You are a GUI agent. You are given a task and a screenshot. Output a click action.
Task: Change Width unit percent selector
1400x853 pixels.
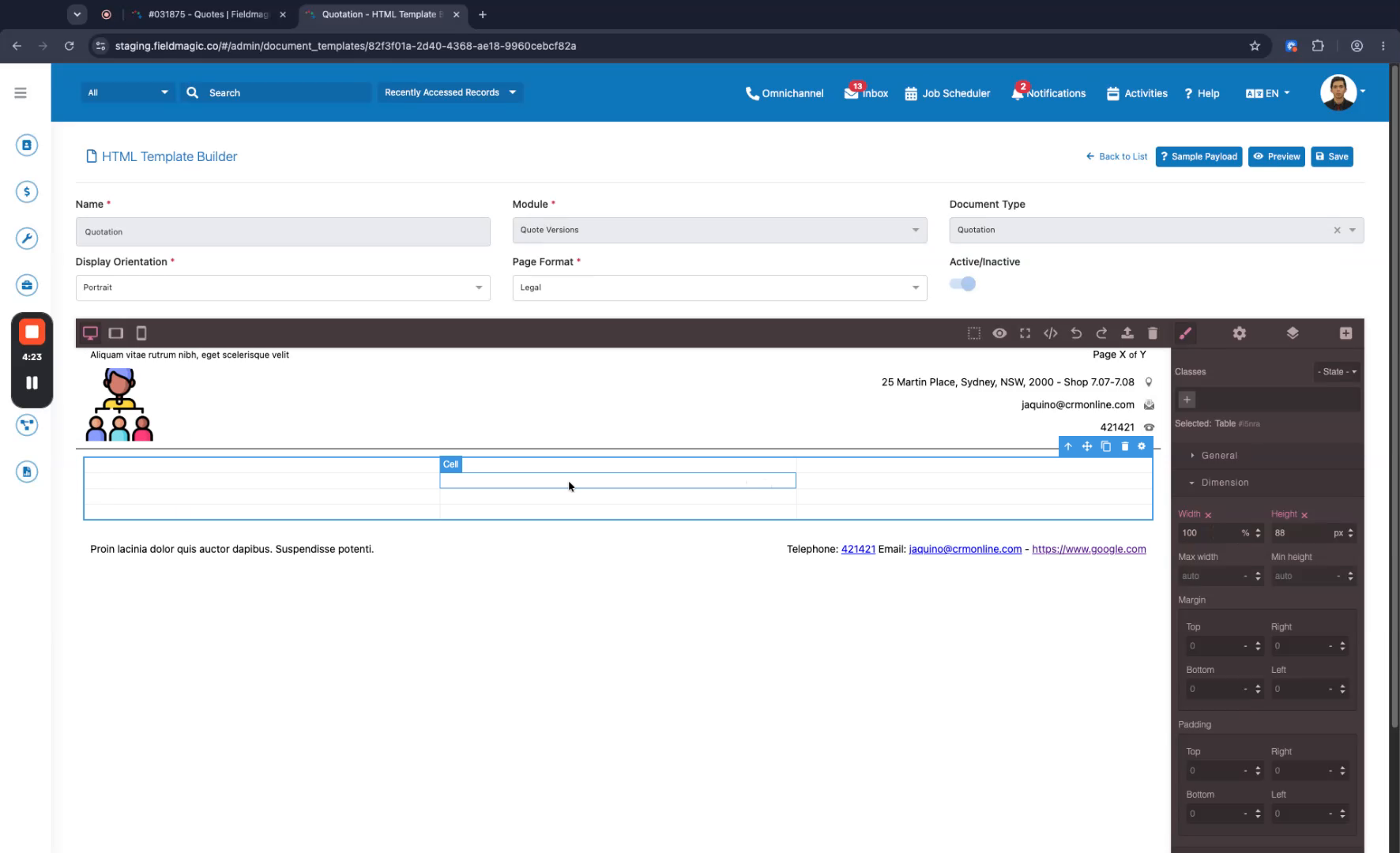click(1246, 533)
